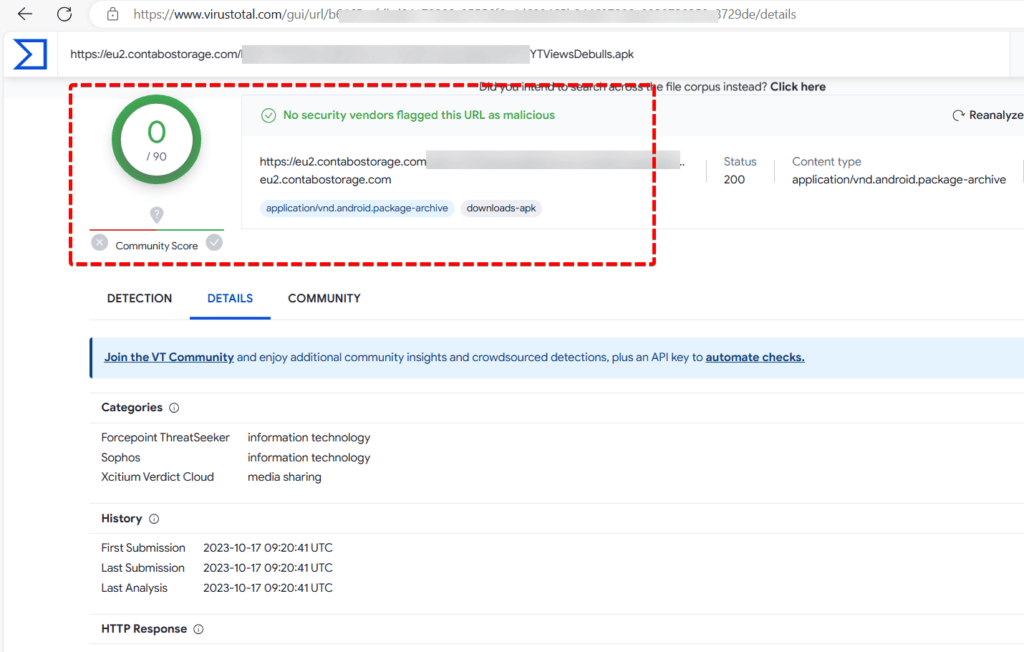Click the 0 / 90 detection score circle

click(x=157, y=139)
